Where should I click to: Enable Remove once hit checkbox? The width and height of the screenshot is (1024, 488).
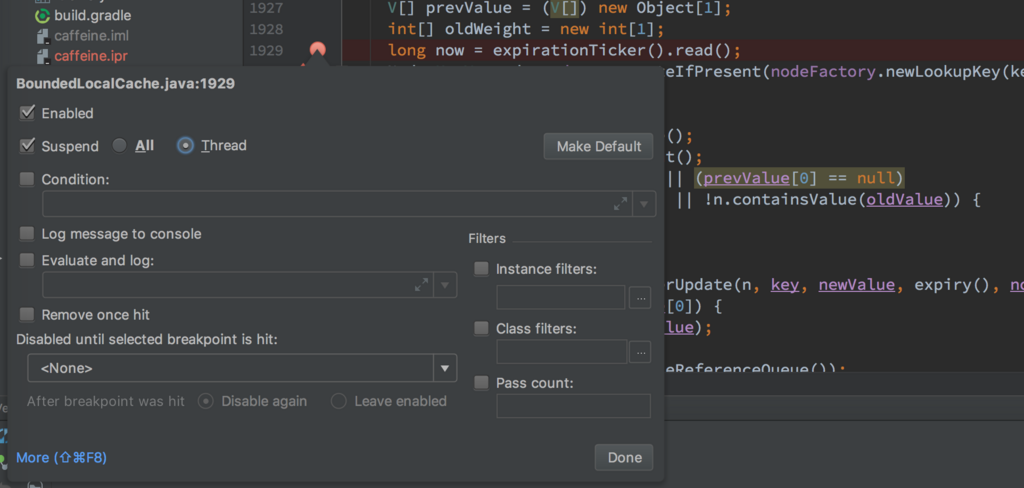tap(27, 314)
